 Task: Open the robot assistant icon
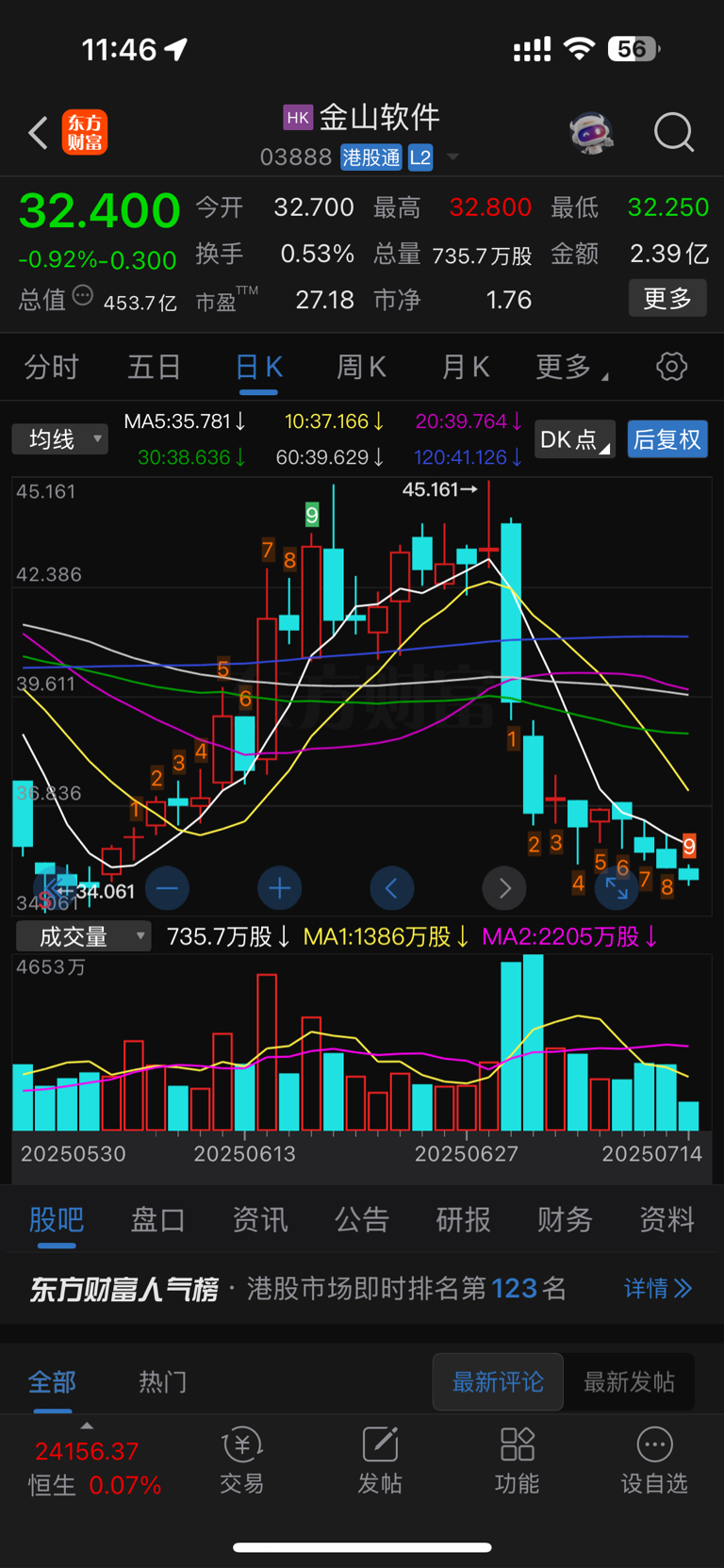point(592,133)
